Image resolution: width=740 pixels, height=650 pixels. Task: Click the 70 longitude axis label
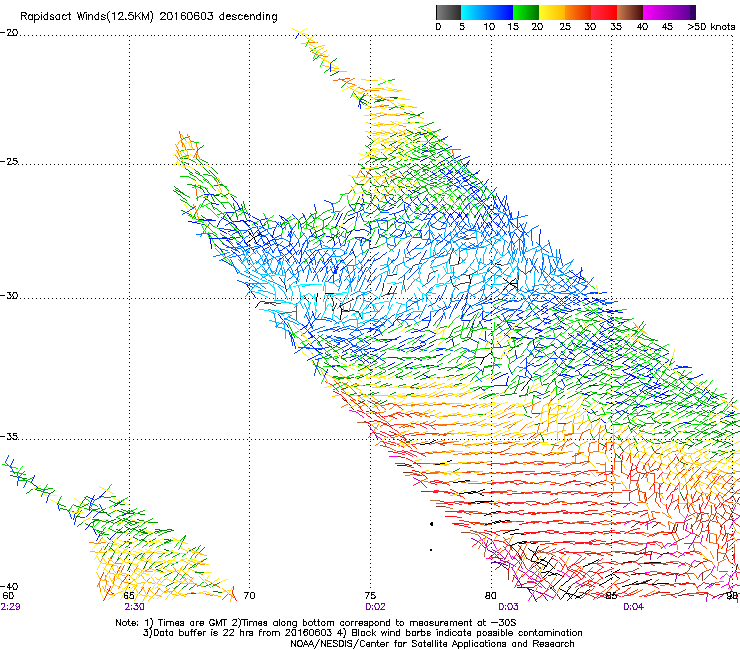click(249, 596)
